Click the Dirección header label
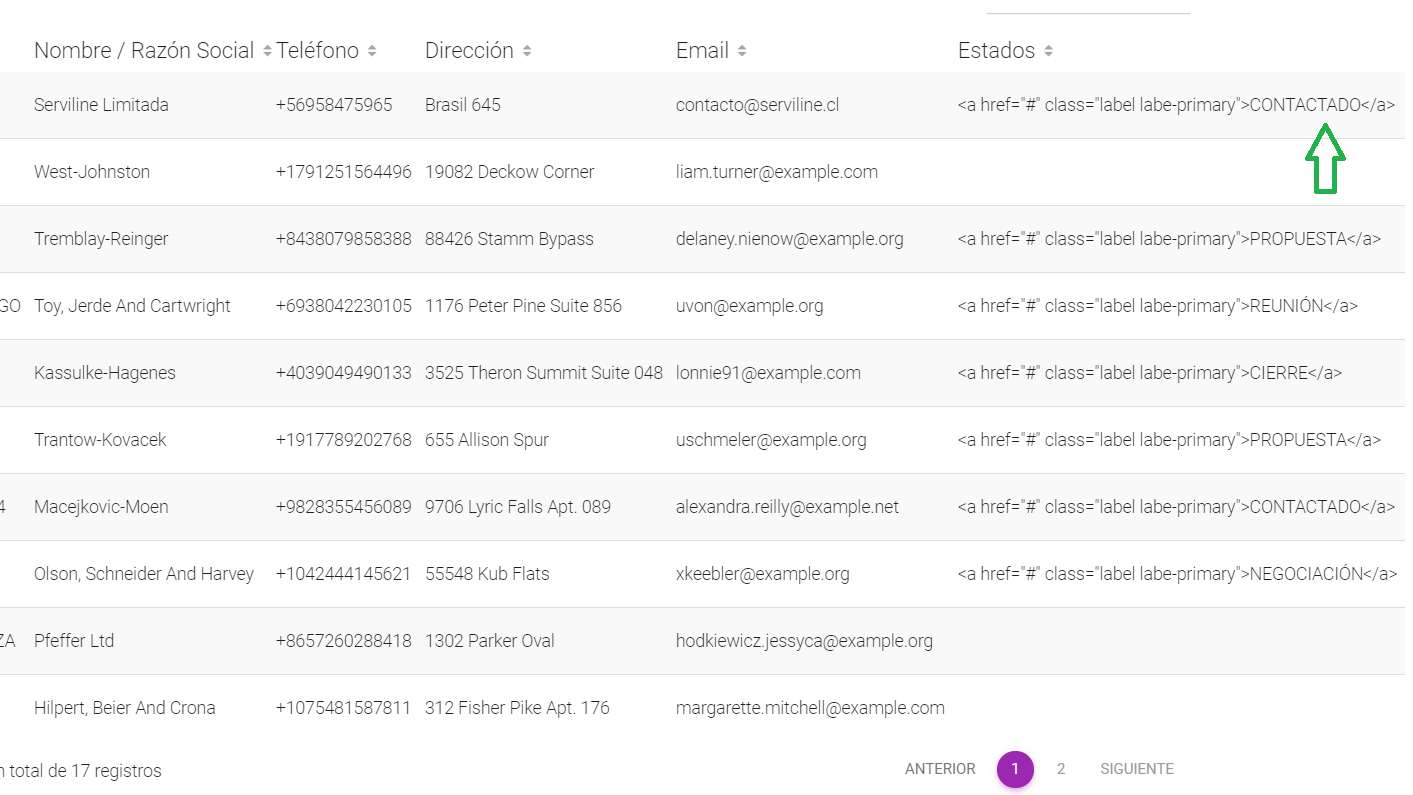 click(469, 51)
